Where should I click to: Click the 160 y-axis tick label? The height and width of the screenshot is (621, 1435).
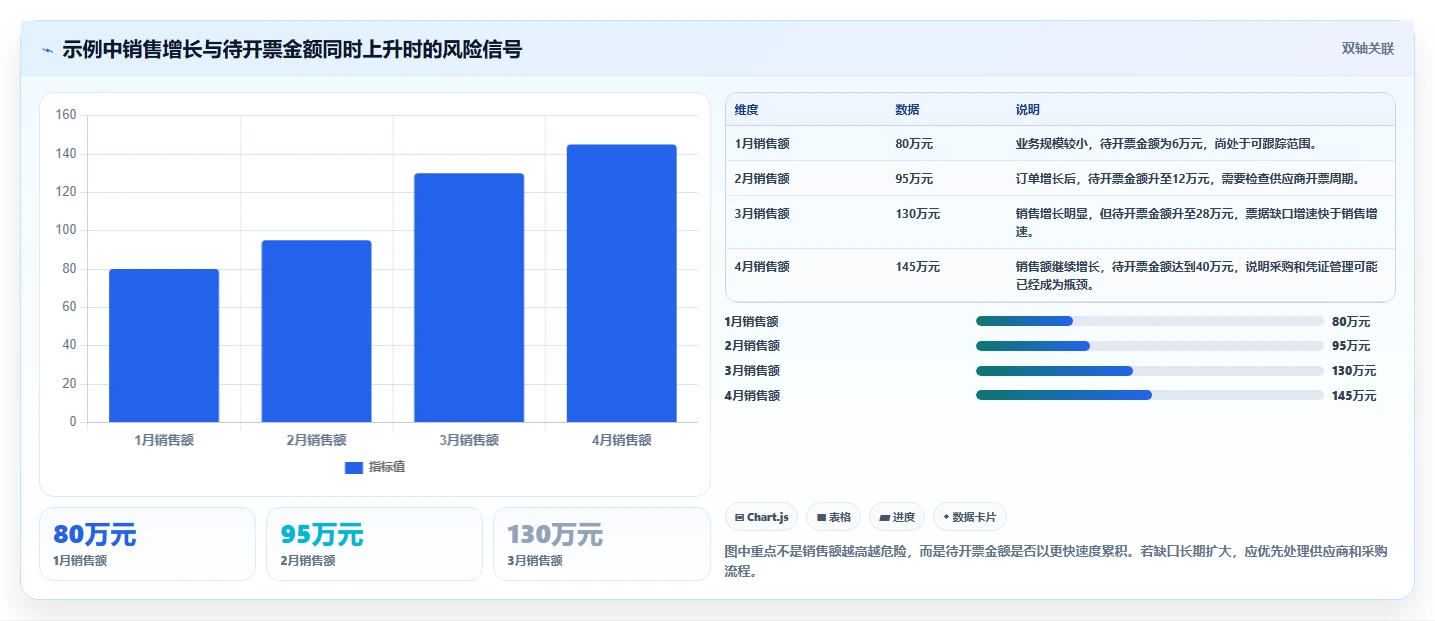coord(66,115)
